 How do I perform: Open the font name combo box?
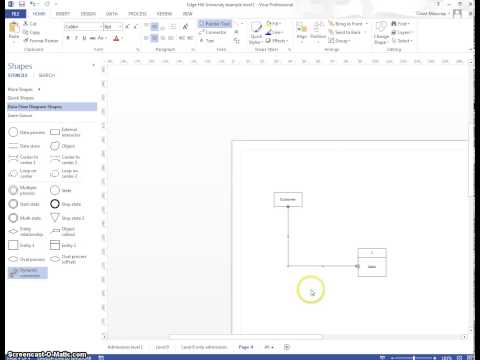point(83,27)
